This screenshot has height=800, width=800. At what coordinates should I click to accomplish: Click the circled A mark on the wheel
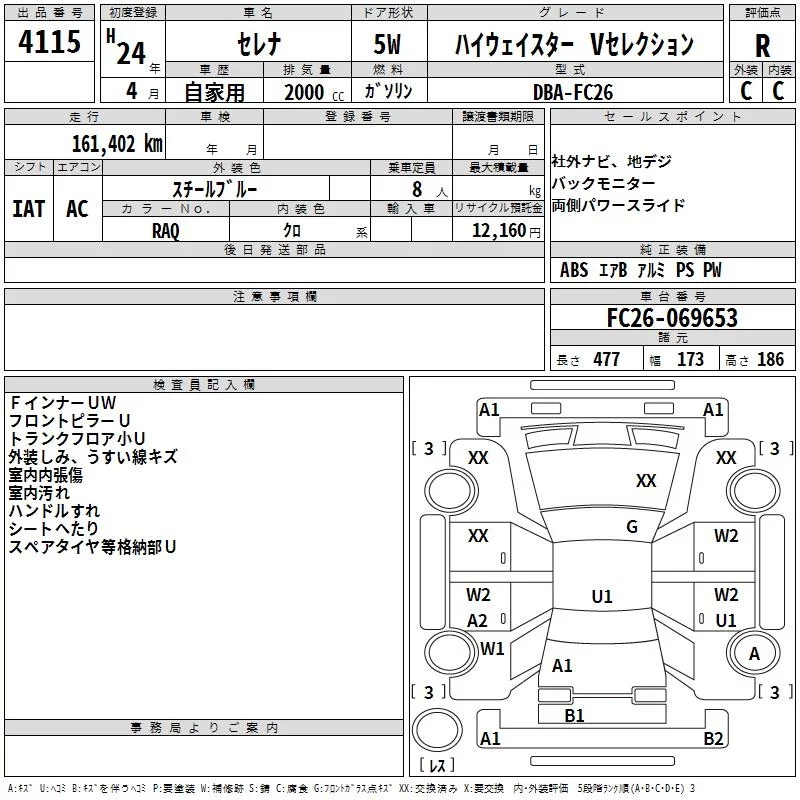(754, 653)
